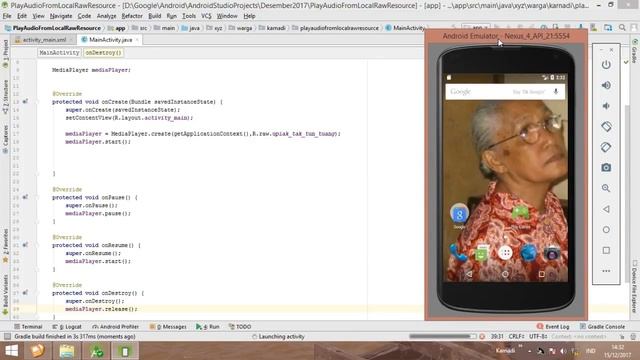Click the override gutter icon beside onPause
640x360 pixels.
(25, 197)
